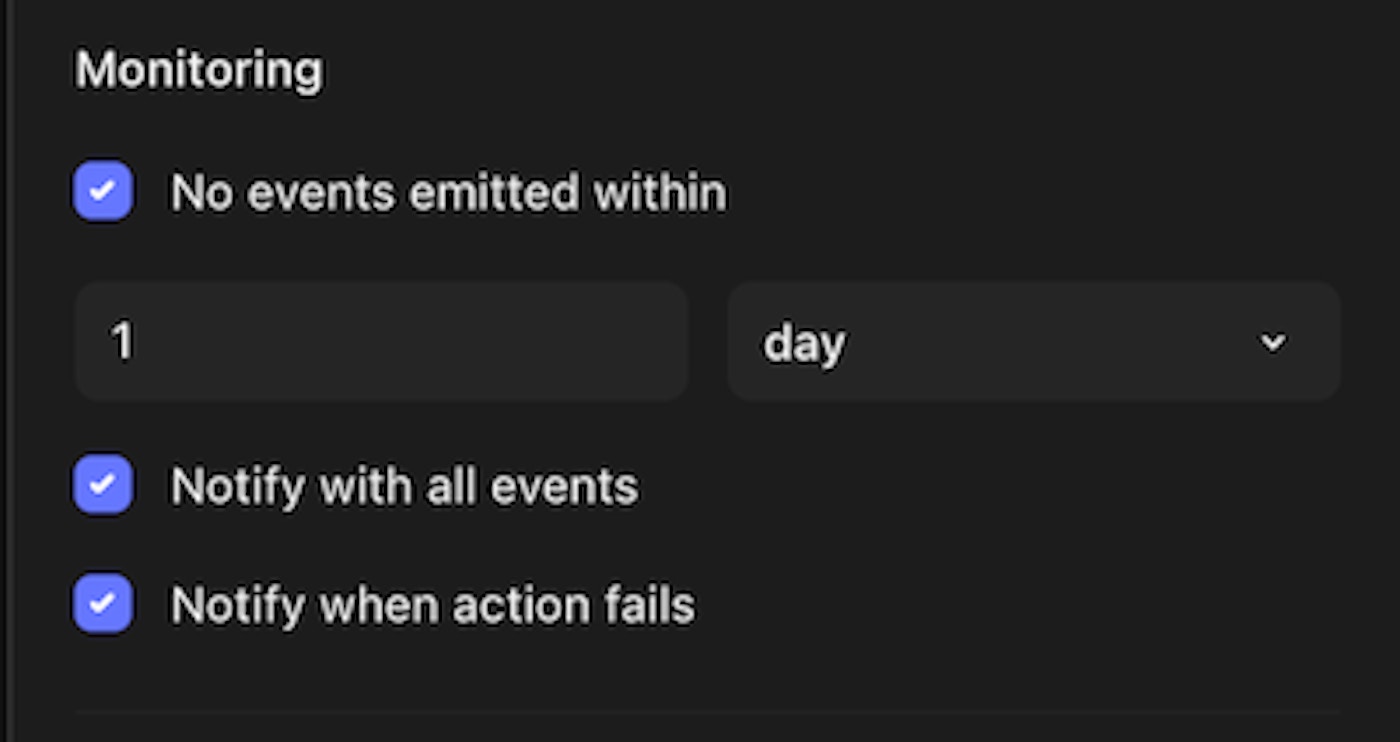Focus the duration input field containing 1
The width and height of the screenshot is (1400, 742).
pyautogui.click(x=381, y=342)
